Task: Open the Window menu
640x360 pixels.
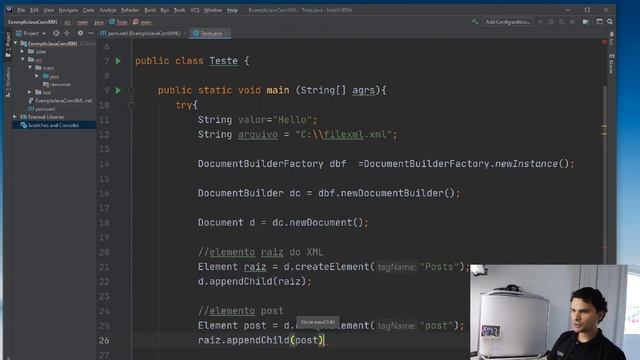Action: point(213,10)
